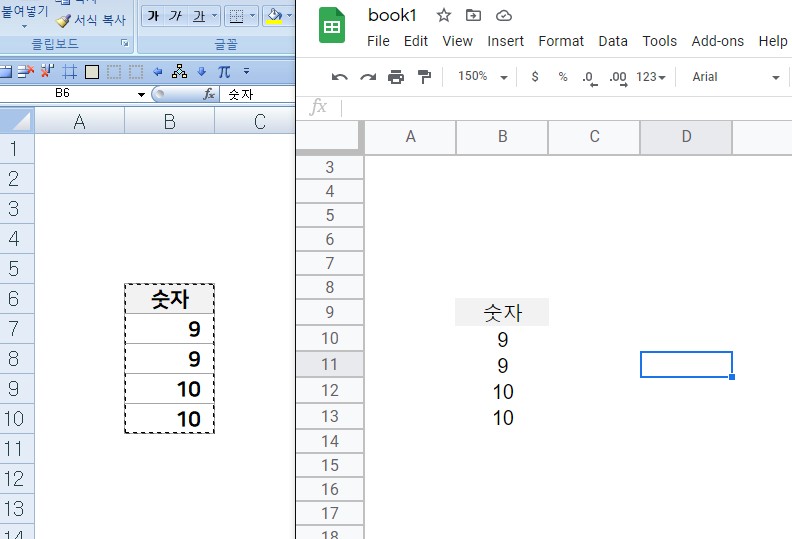The image size is (792, 539).
Task: Click Excel select-all corner triangle
Action: (17, 121)
